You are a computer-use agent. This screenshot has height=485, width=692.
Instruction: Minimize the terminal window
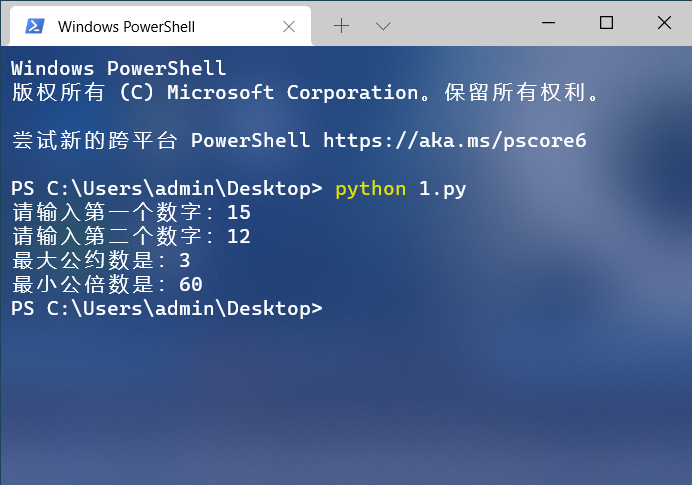[548, 23]
